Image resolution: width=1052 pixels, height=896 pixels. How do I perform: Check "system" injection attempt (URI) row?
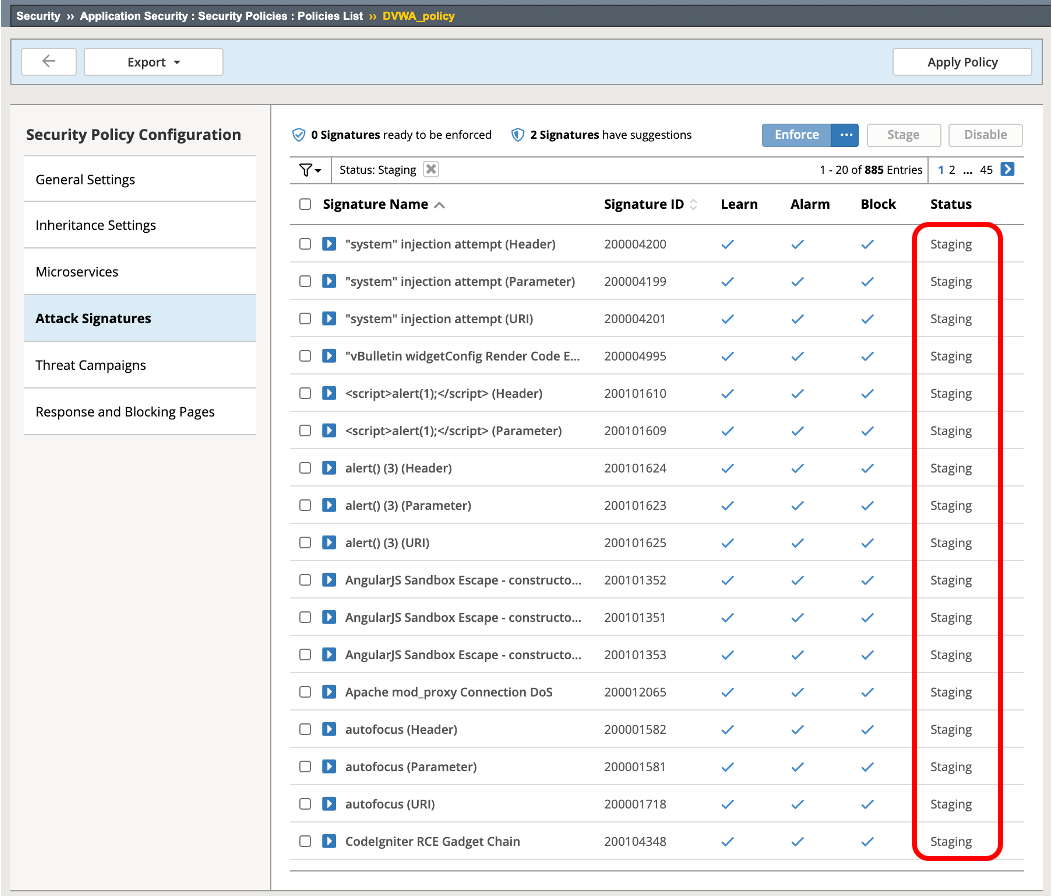tap(305, 318)
